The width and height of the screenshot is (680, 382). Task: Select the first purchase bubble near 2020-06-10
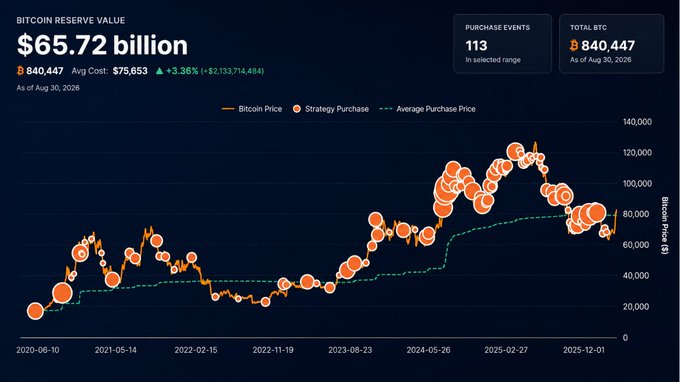pos(36,311)
